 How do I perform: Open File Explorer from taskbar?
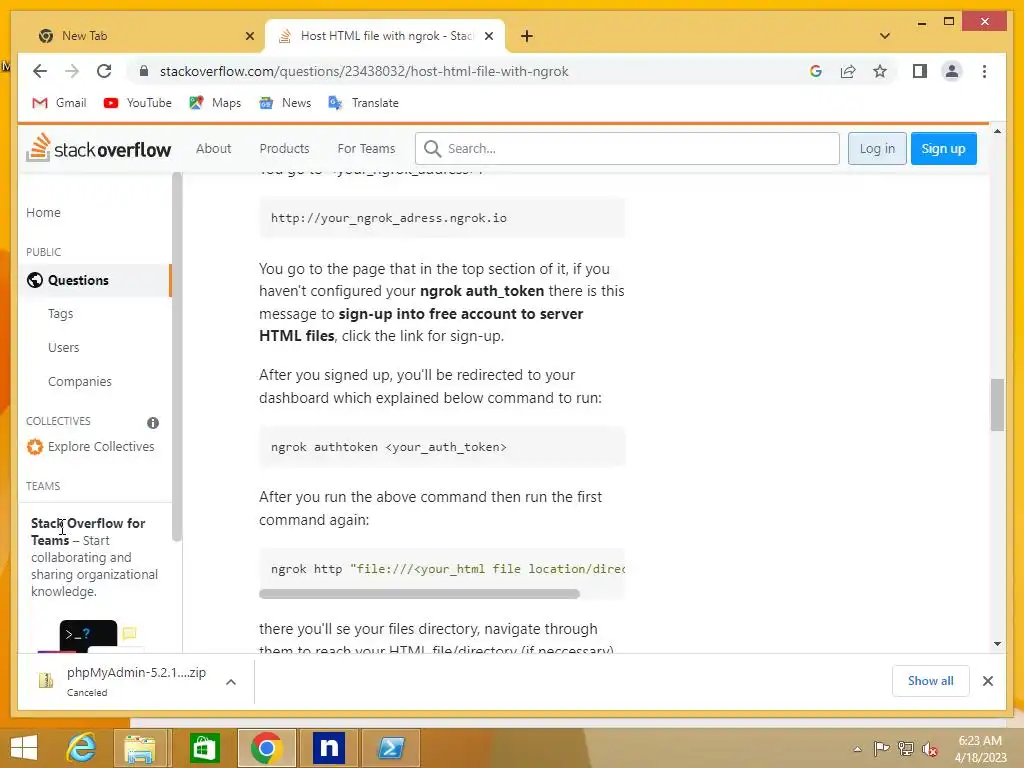pyautogui.click(x=140, y=748)
